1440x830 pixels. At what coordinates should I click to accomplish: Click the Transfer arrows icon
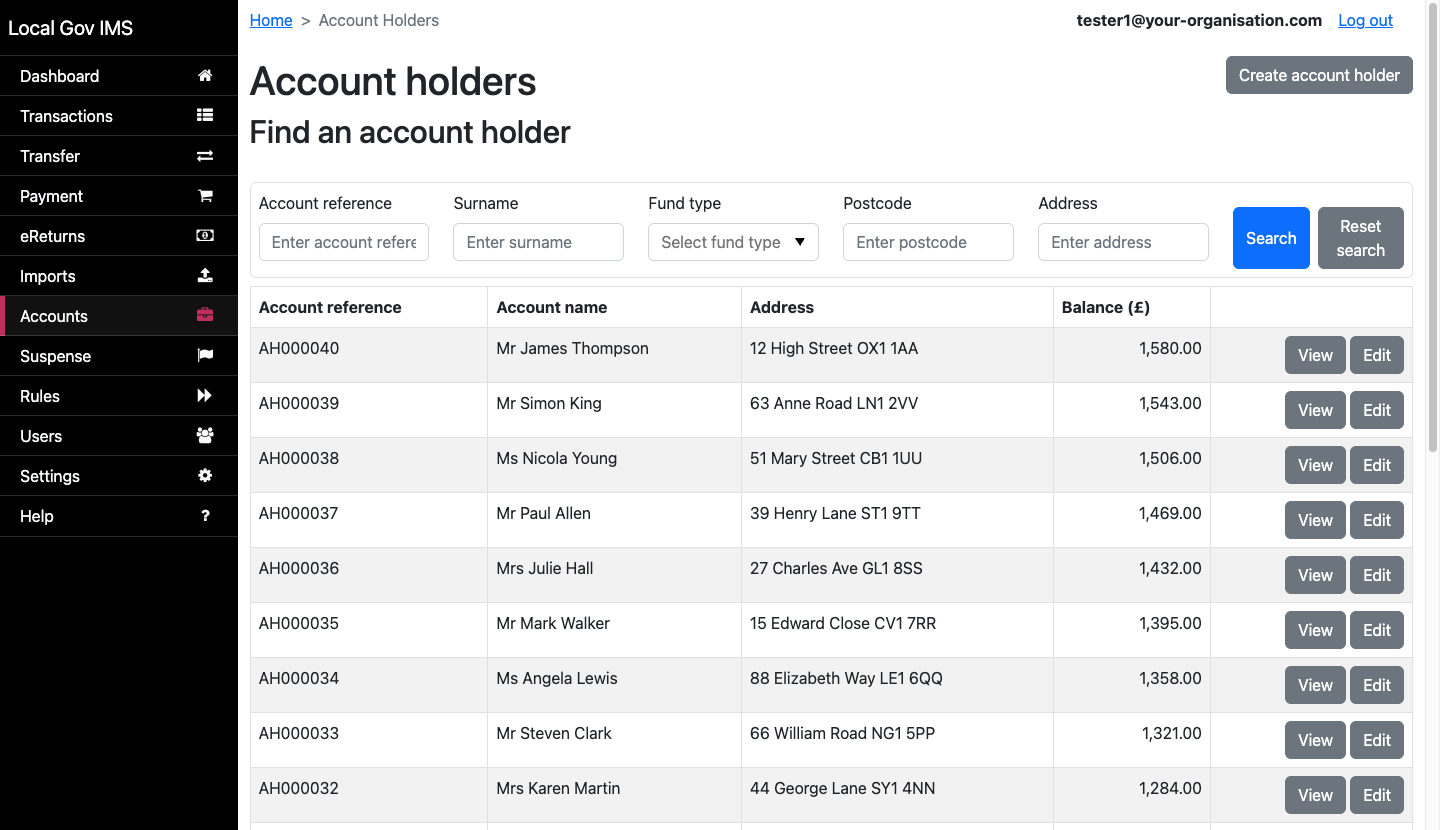(x=205, y=155)
